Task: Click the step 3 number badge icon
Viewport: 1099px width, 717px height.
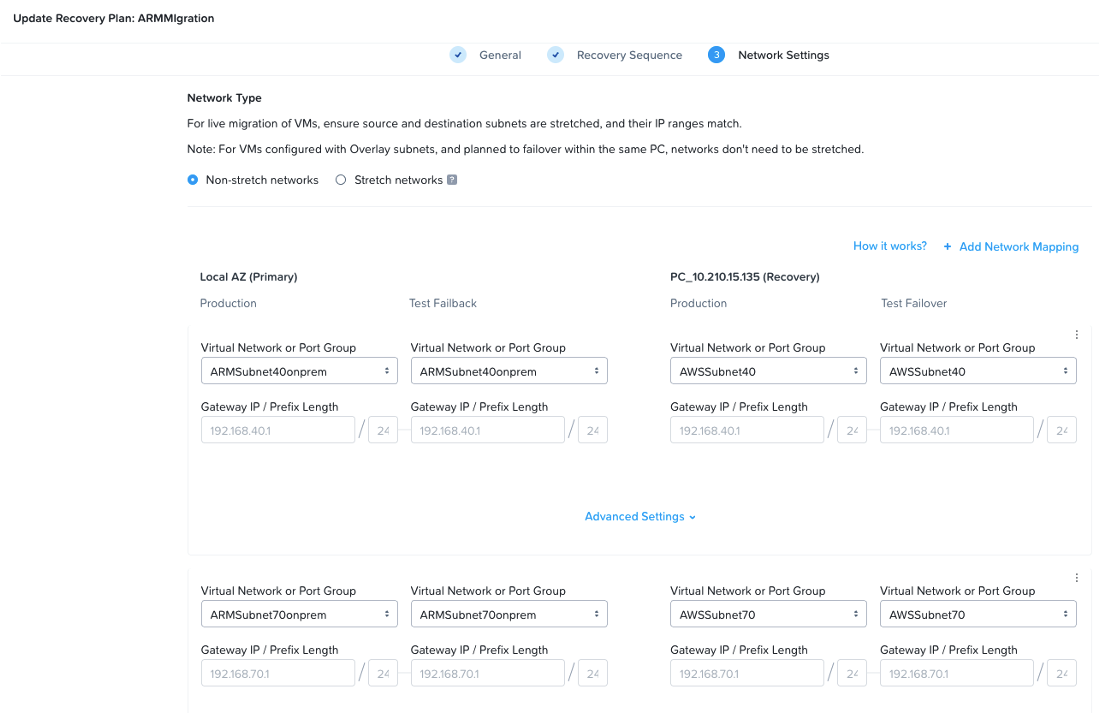Action: 716,55
